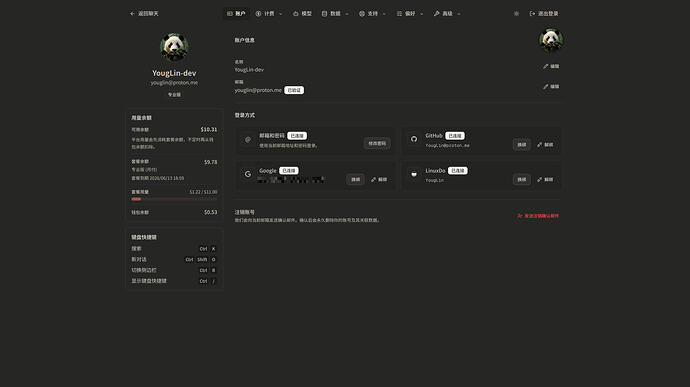Click the $10.31 available balance value

coord(209,129)
